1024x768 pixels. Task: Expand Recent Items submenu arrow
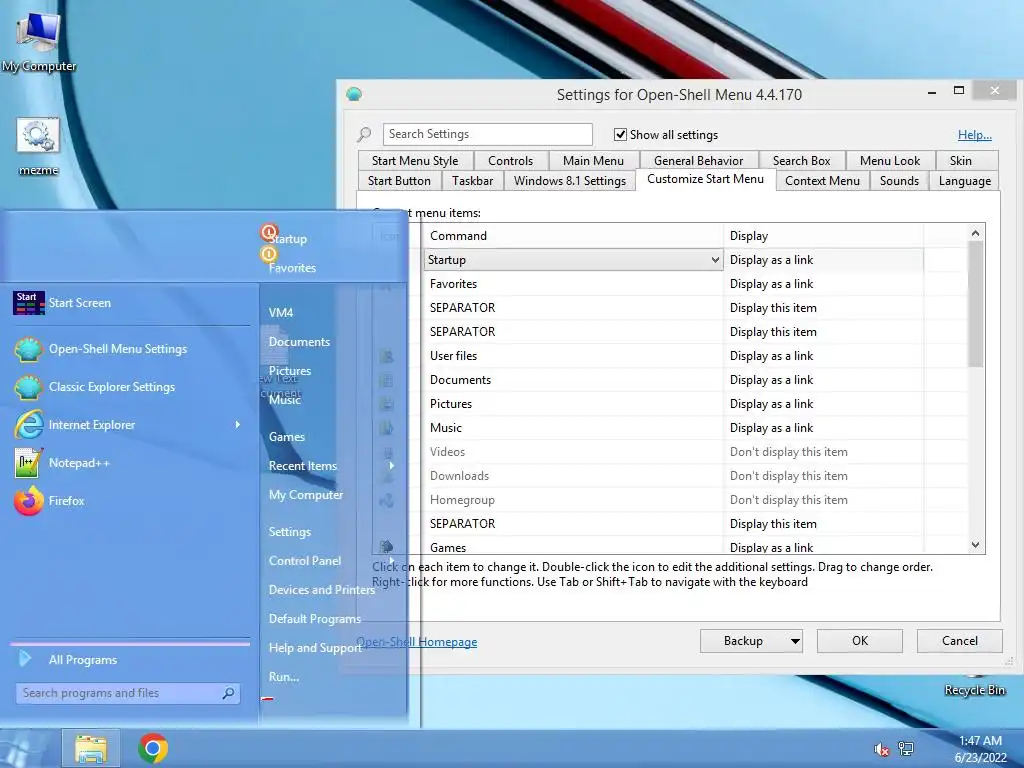tap(392, 466)
